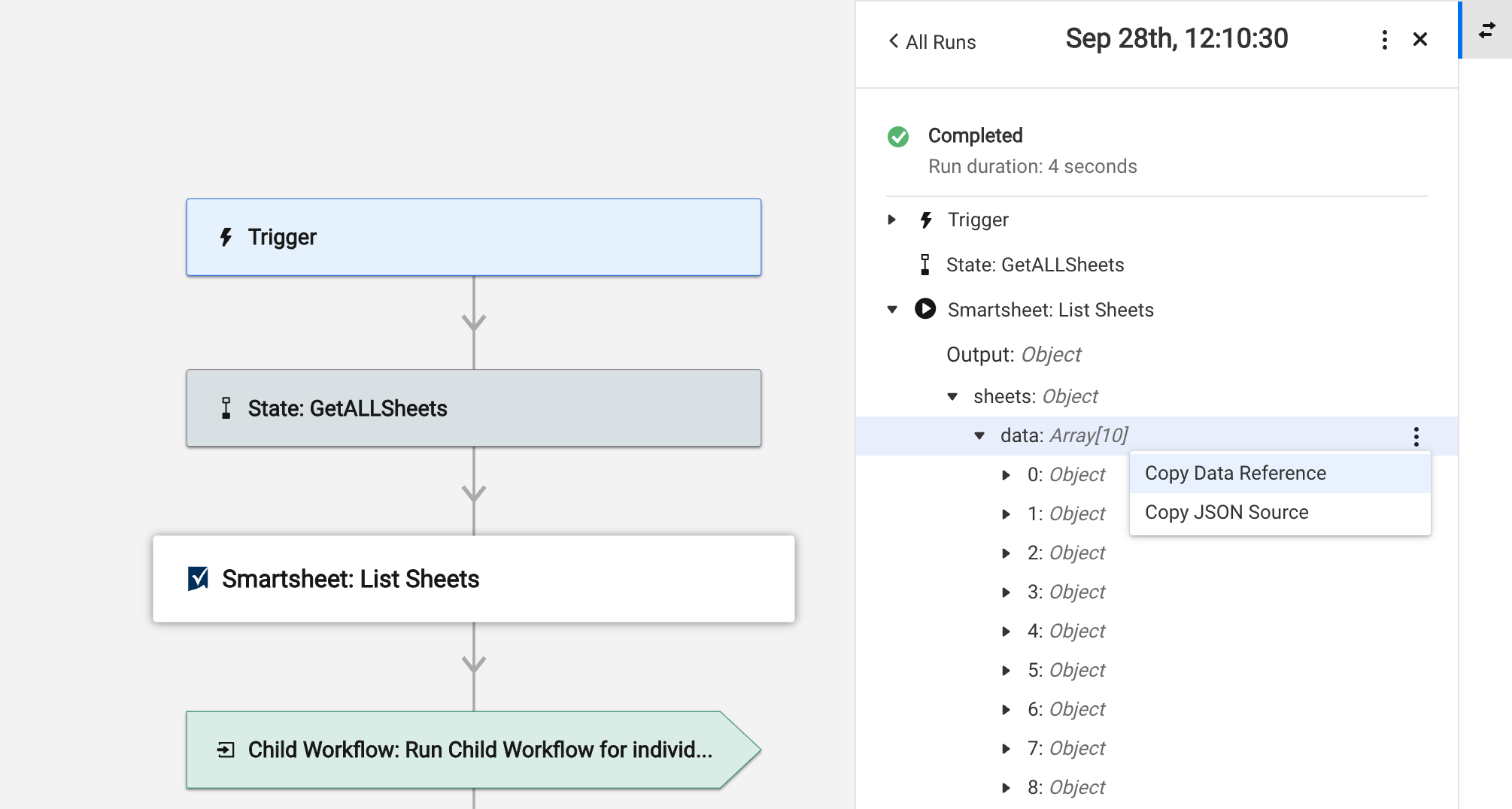Collapse the sheets Object node
This screenshot has width=1512, height=809.
coord(952,396)
